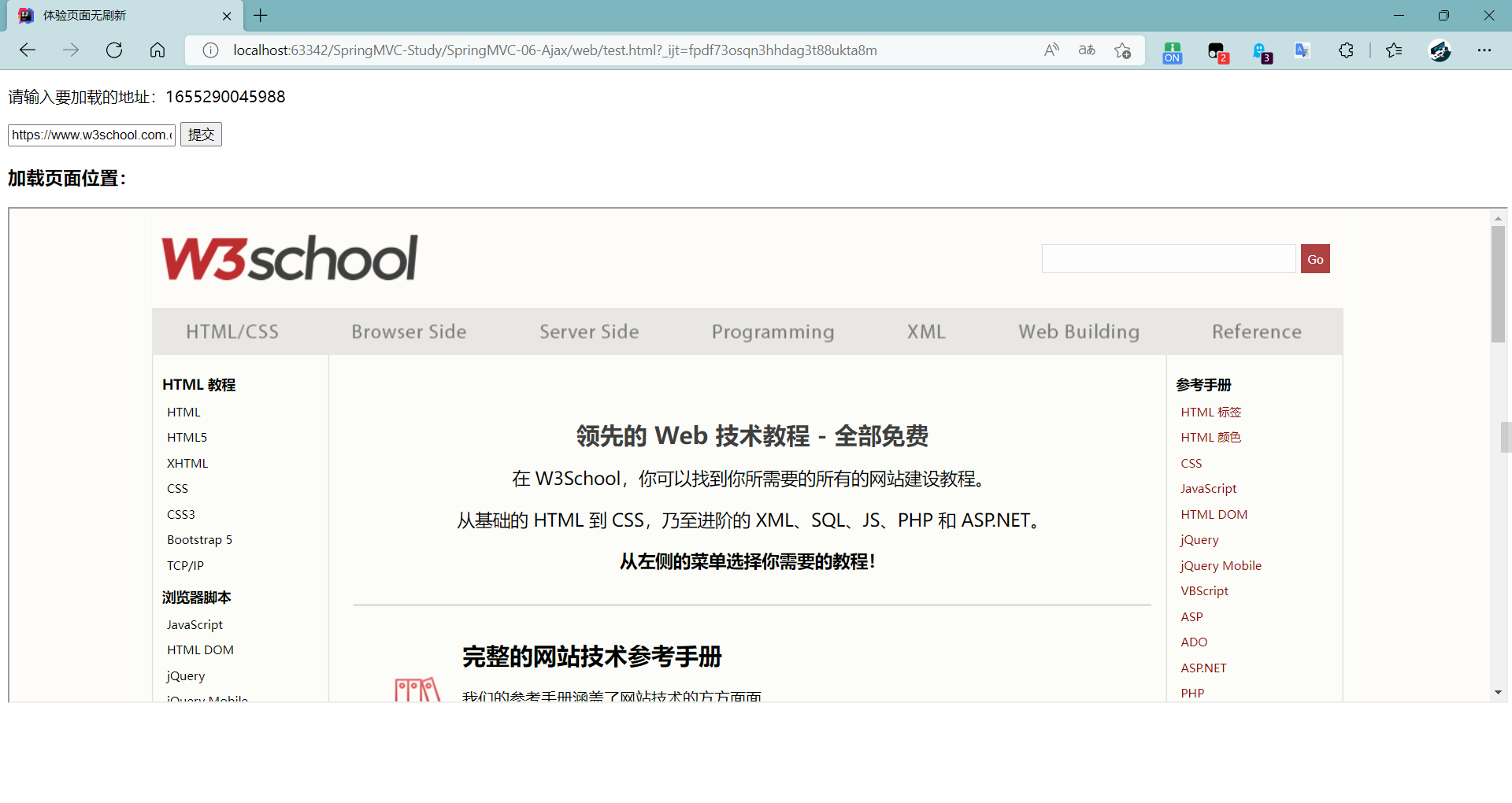Go back to previous page
1512x803 pixels.
[x=28, y=50]
